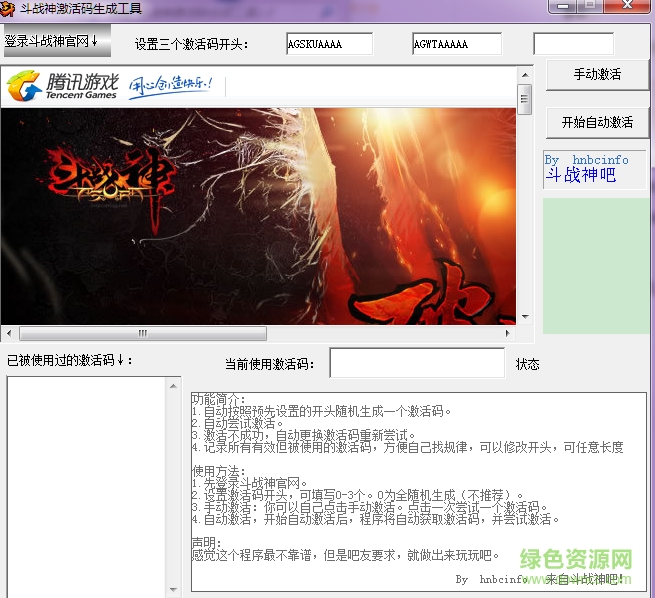Click the 功能简介 description text area
The height and width of the screenshot is (598, 655).
419,492
